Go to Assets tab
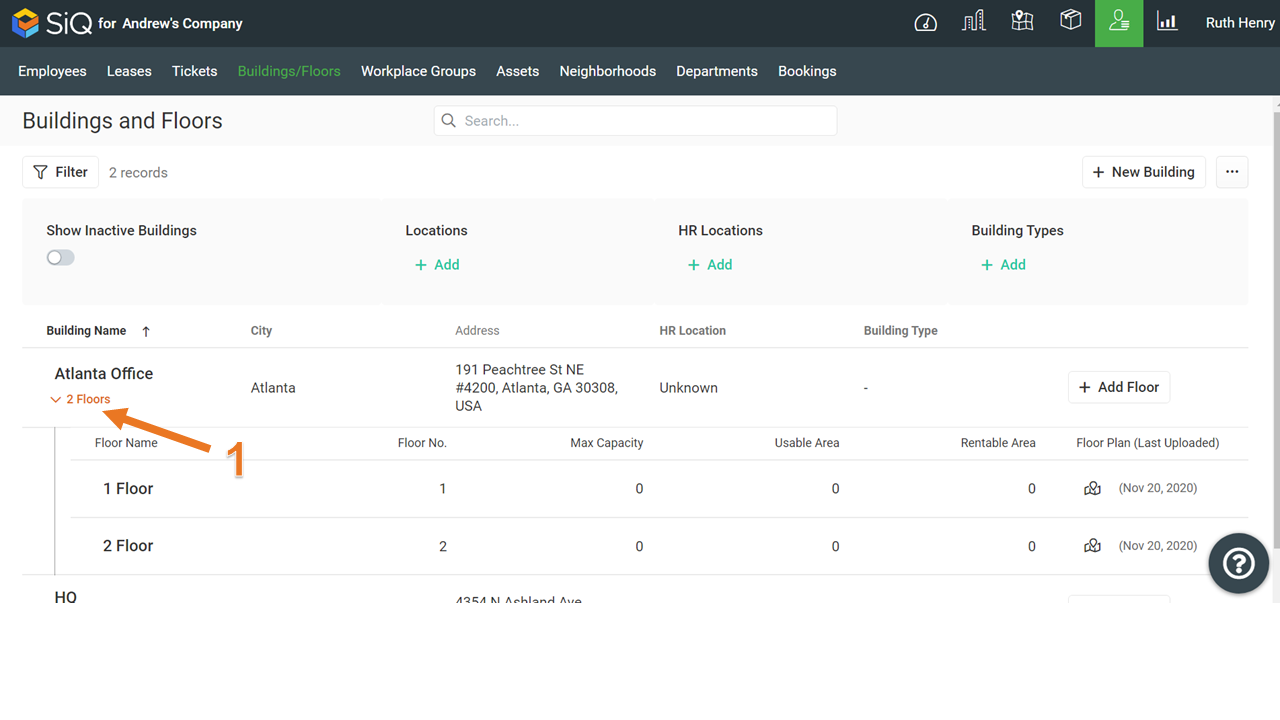Screen dimensions: 1280x720 [517, 71]
